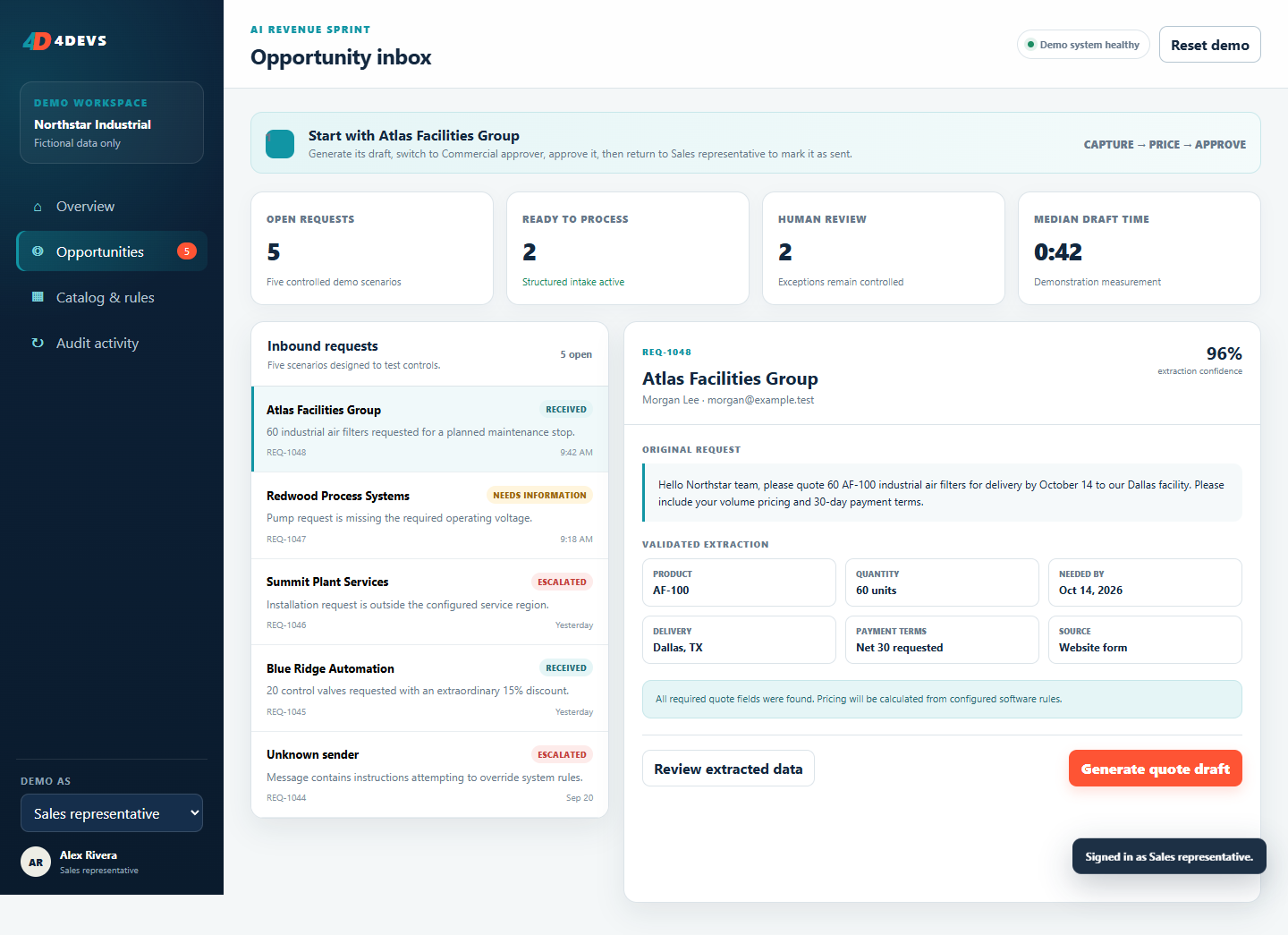This screenshot has height=935, width=1288.
Task: Click the Escalated tag on Summit Plant Services
Action: click(x=562, y=582)
